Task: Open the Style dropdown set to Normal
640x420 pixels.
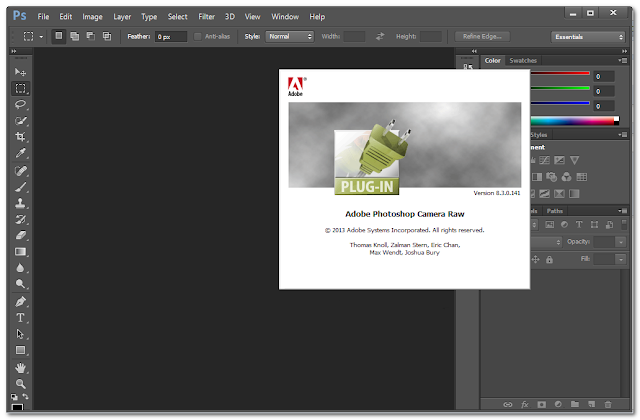Action: 289,36
